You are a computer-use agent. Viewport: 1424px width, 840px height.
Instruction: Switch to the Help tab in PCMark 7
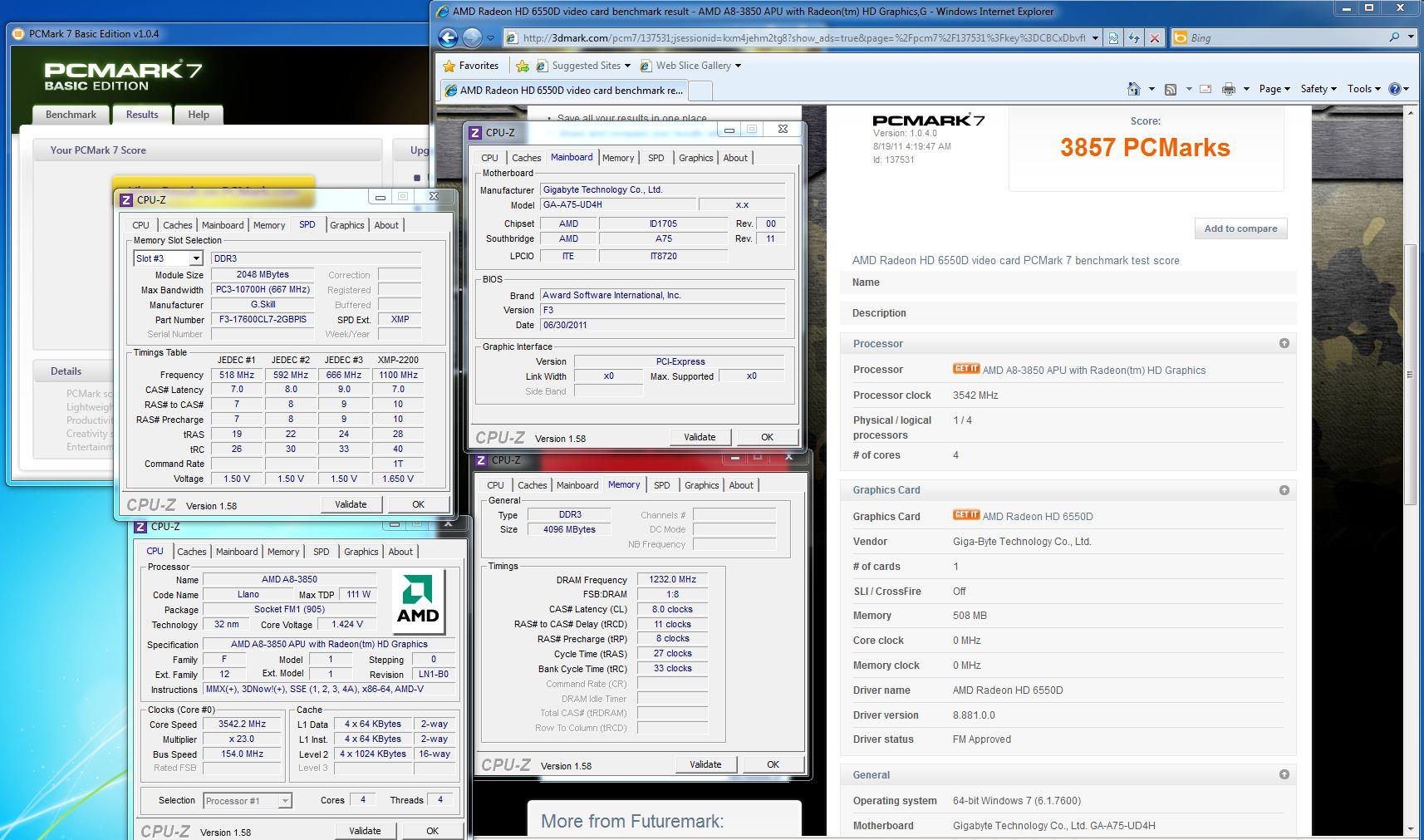click(x=199, y=115)
